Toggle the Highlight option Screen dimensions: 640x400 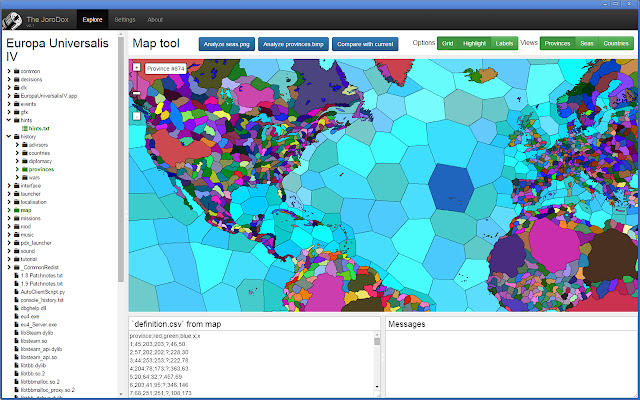pyautogui.click(x=474, y=43)
